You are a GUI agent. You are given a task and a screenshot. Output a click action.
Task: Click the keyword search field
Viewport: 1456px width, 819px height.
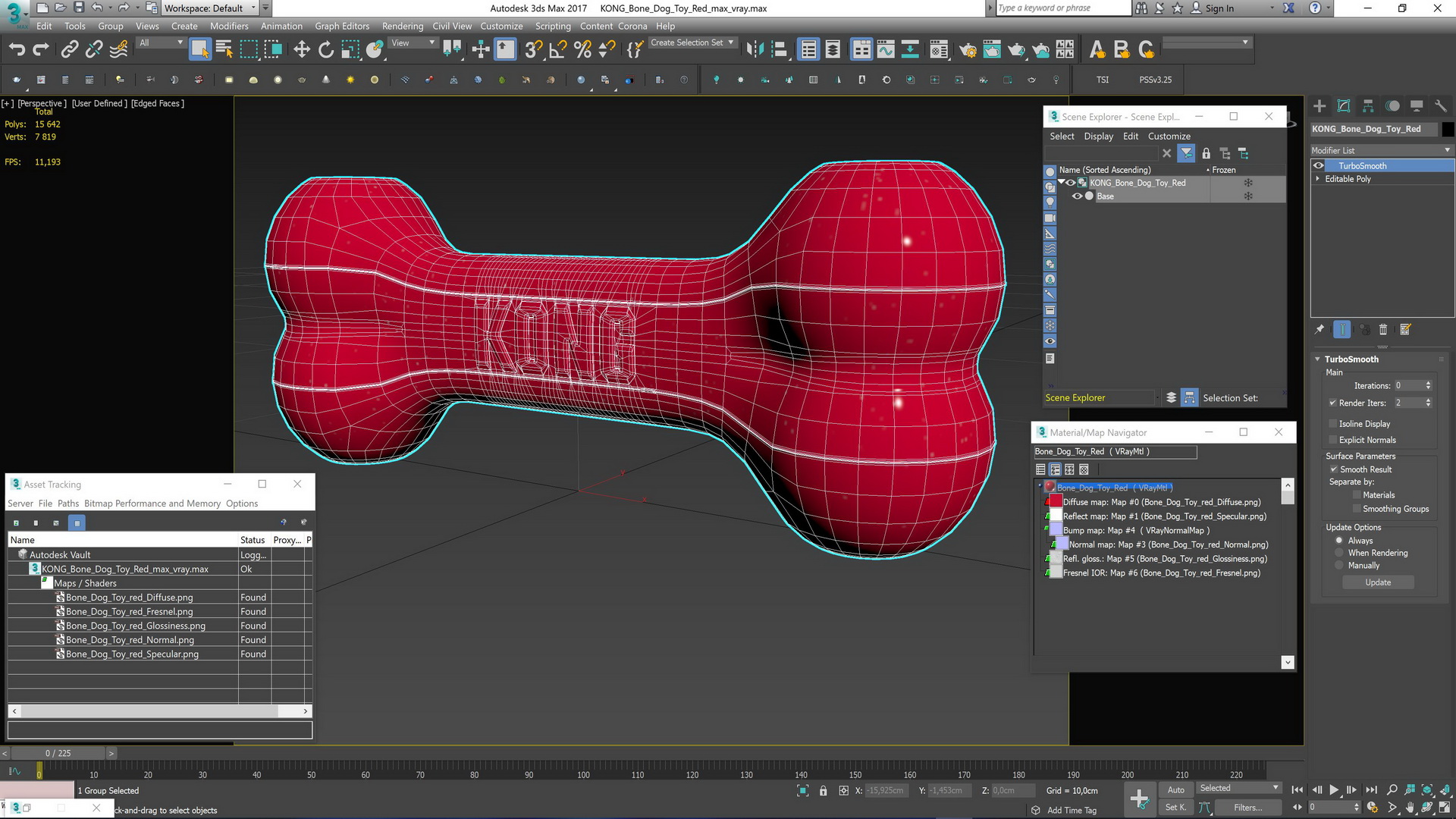pos(1062,8)
